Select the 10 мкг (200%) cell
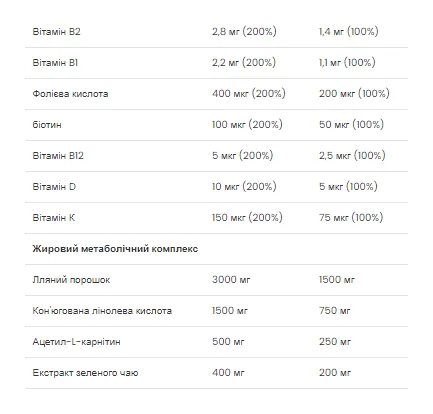Screen dimensions: 433x414 click(x=244, y=187)
